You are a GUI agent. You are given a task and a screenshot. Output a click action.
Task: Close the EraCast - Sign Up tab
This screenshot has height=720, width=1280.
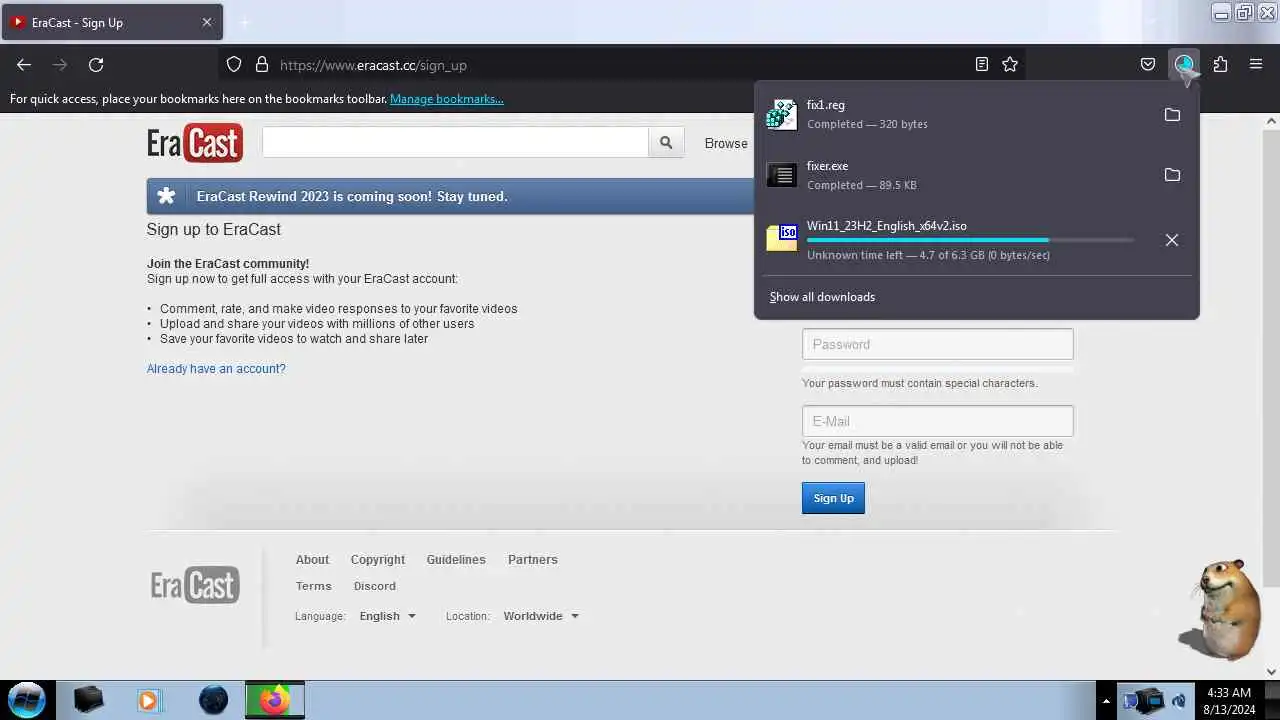pyautogui.click(x=207, y=22)
